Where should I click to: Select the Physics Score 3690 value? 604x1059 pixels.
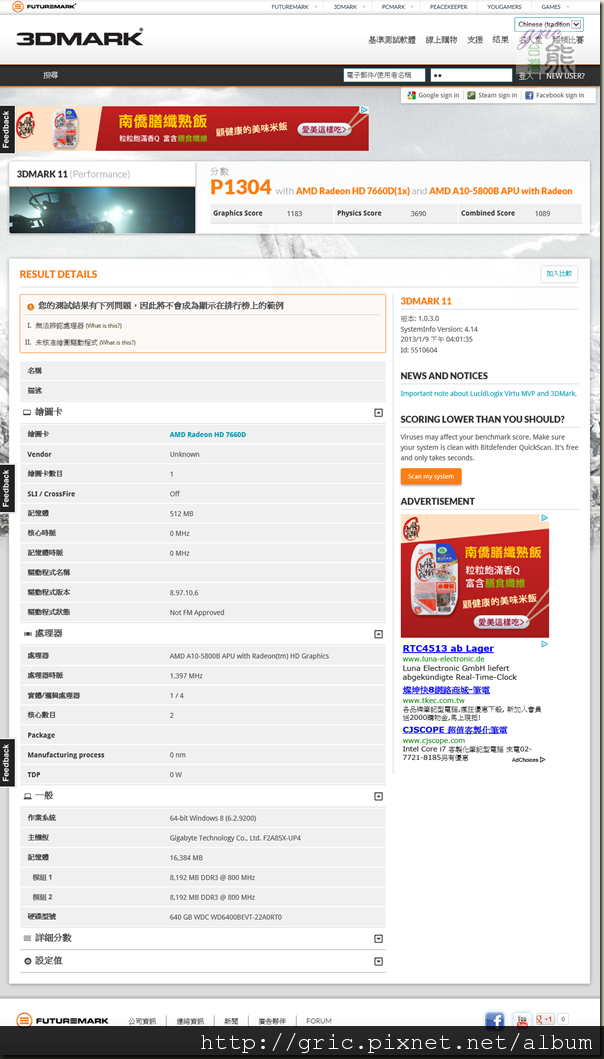(418, 213)
